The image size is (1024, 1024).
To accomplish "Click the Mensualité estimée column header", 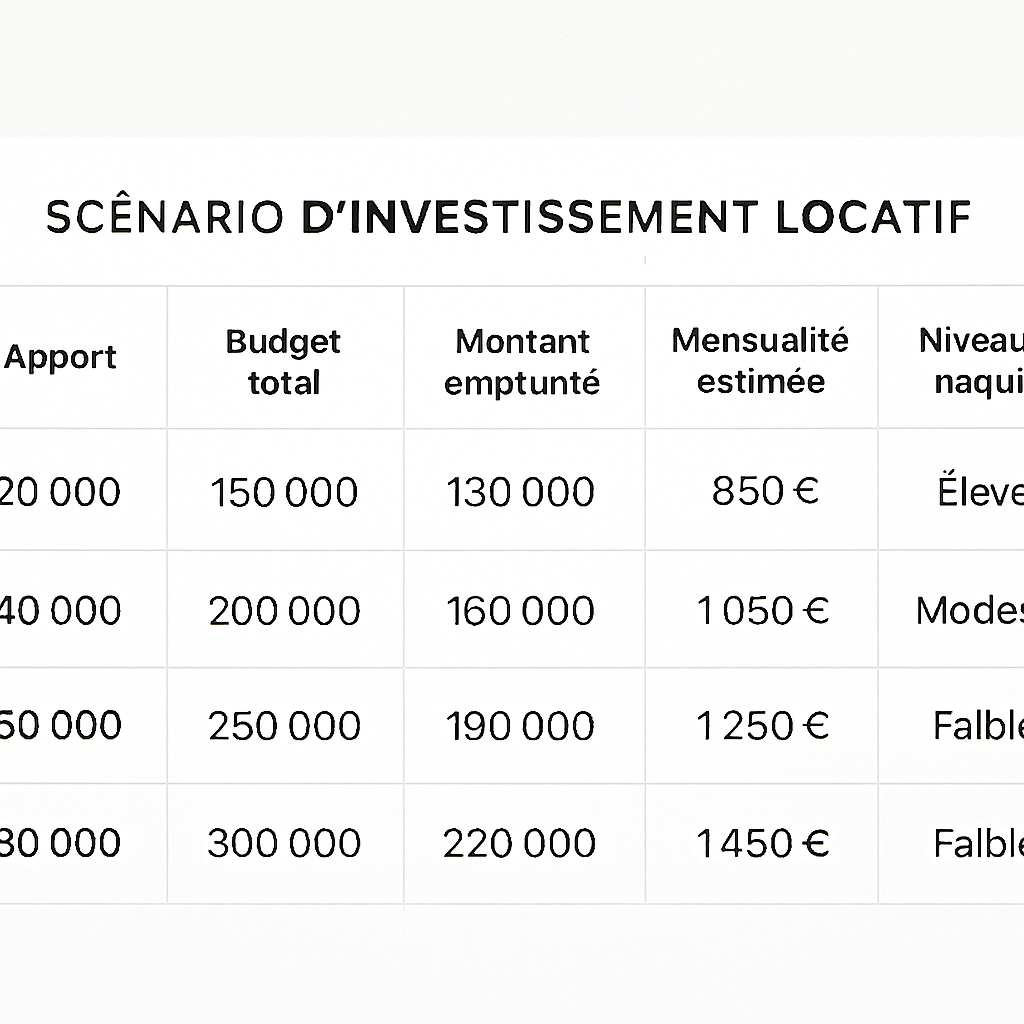I will (x=760, y=360).
